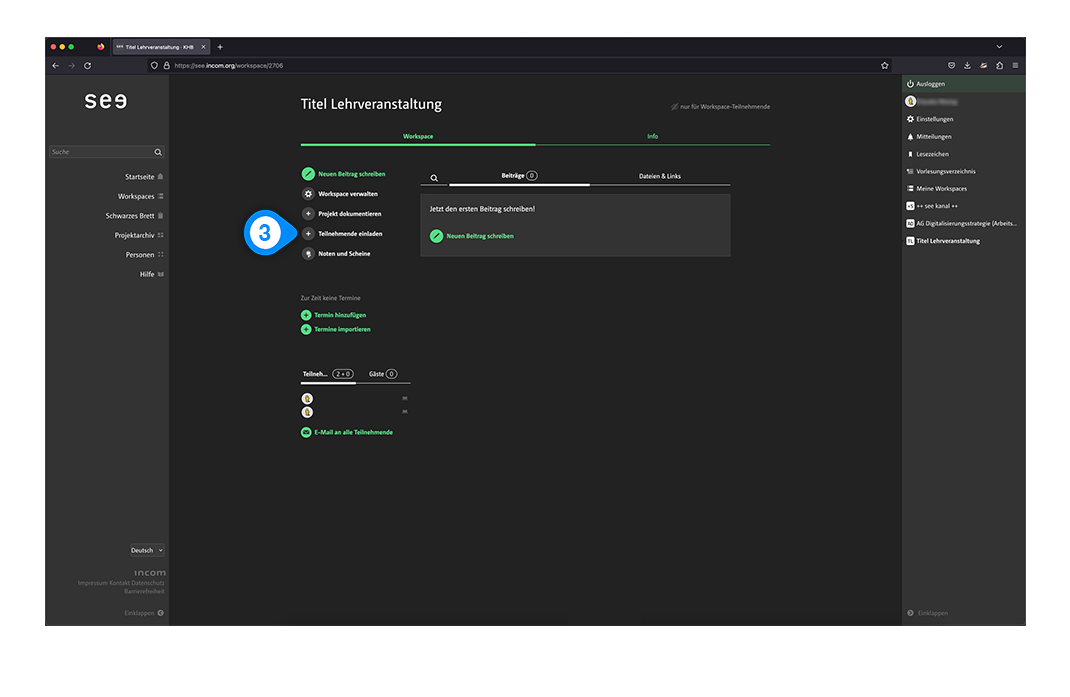Viewport: 1070px width, 697px height.
Task: Click the plus icon for Projekt dokumentieren
Action: click(308, 214)
